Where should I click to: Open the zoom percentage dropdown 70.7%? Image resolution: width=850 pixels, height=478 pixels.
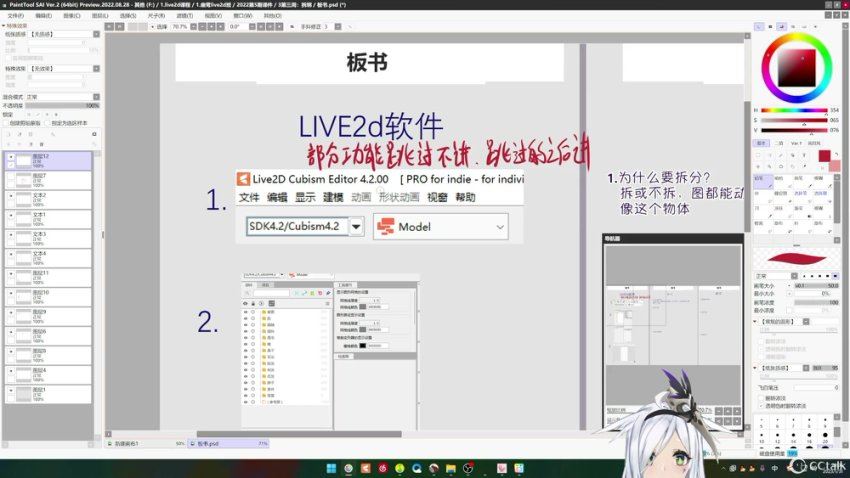[x=194, y=26]
